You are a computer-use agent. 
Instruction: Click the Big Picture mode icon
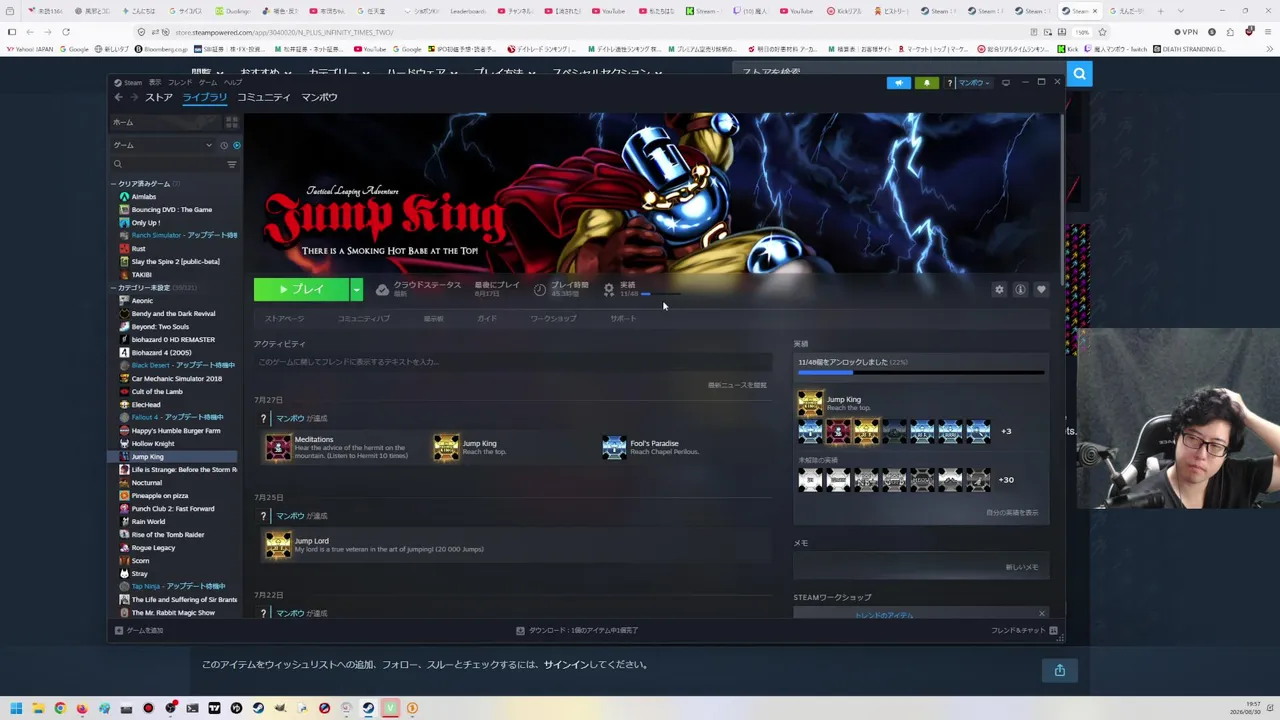(x=1006, y=83)
